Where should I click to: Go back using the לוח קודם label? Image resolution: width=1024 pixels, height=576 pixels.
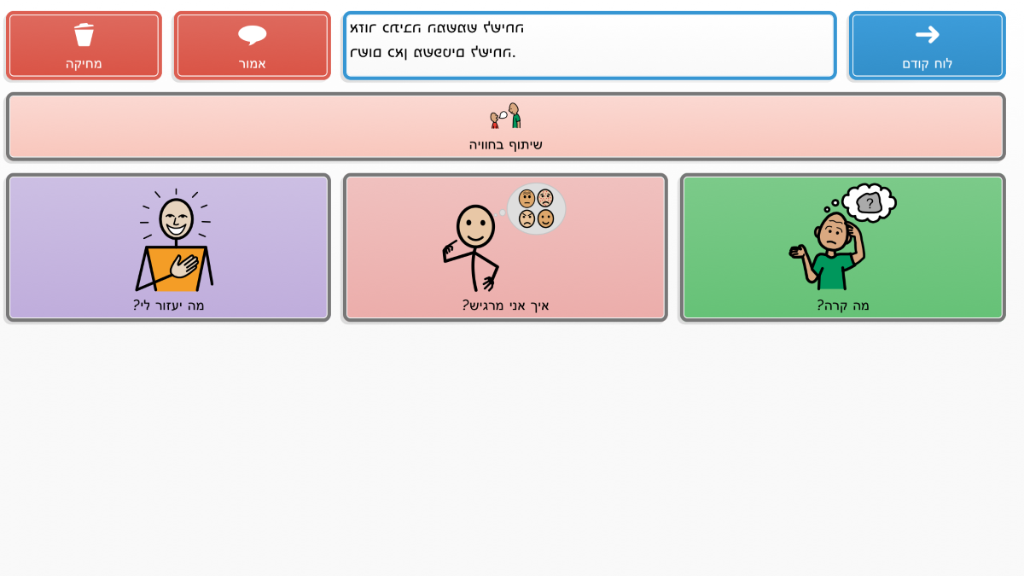click(x=927, y=63)
